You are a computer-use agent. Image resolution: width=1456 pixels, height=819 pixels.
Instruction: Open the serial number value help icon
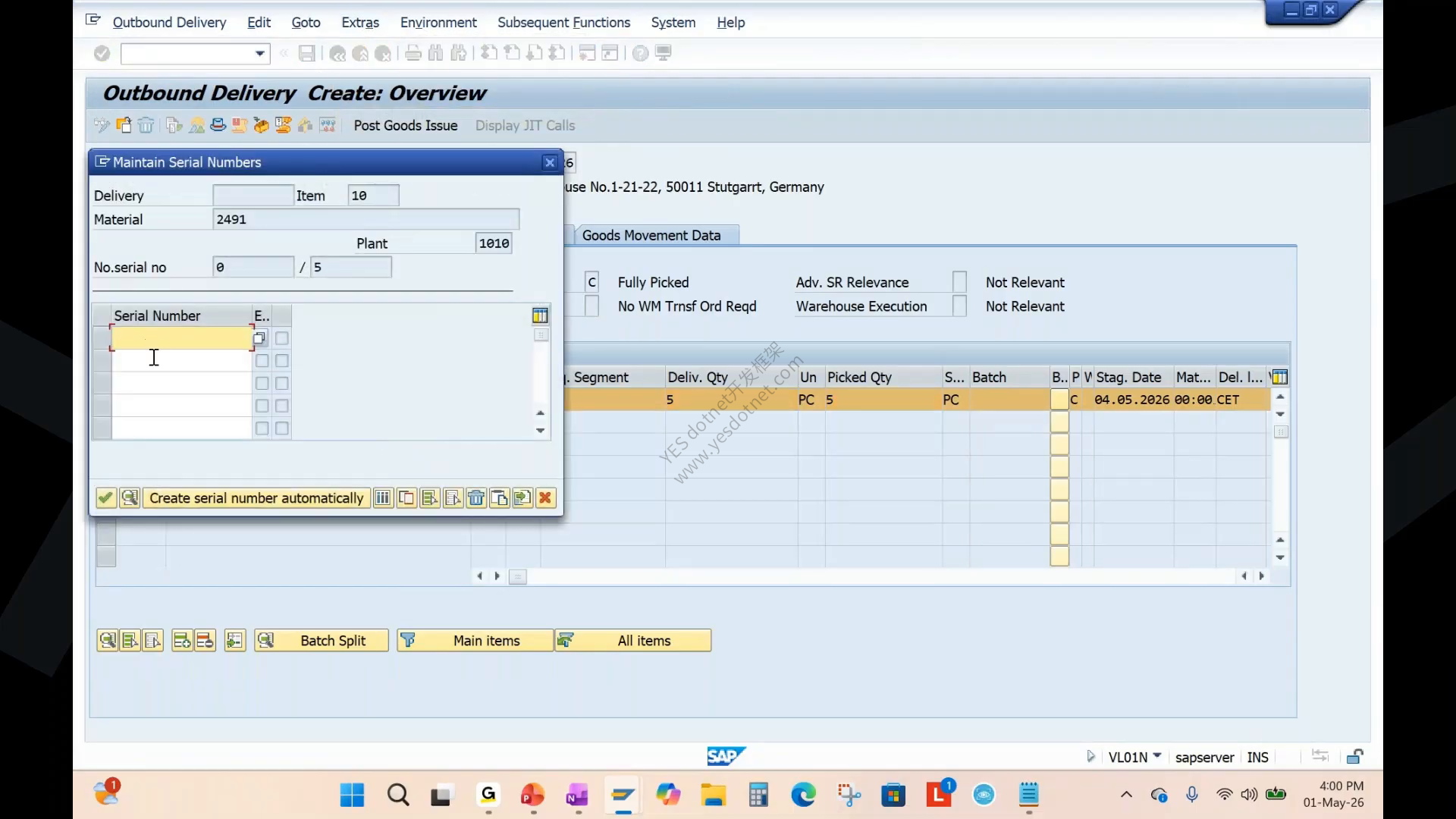(x=259, y=338)
